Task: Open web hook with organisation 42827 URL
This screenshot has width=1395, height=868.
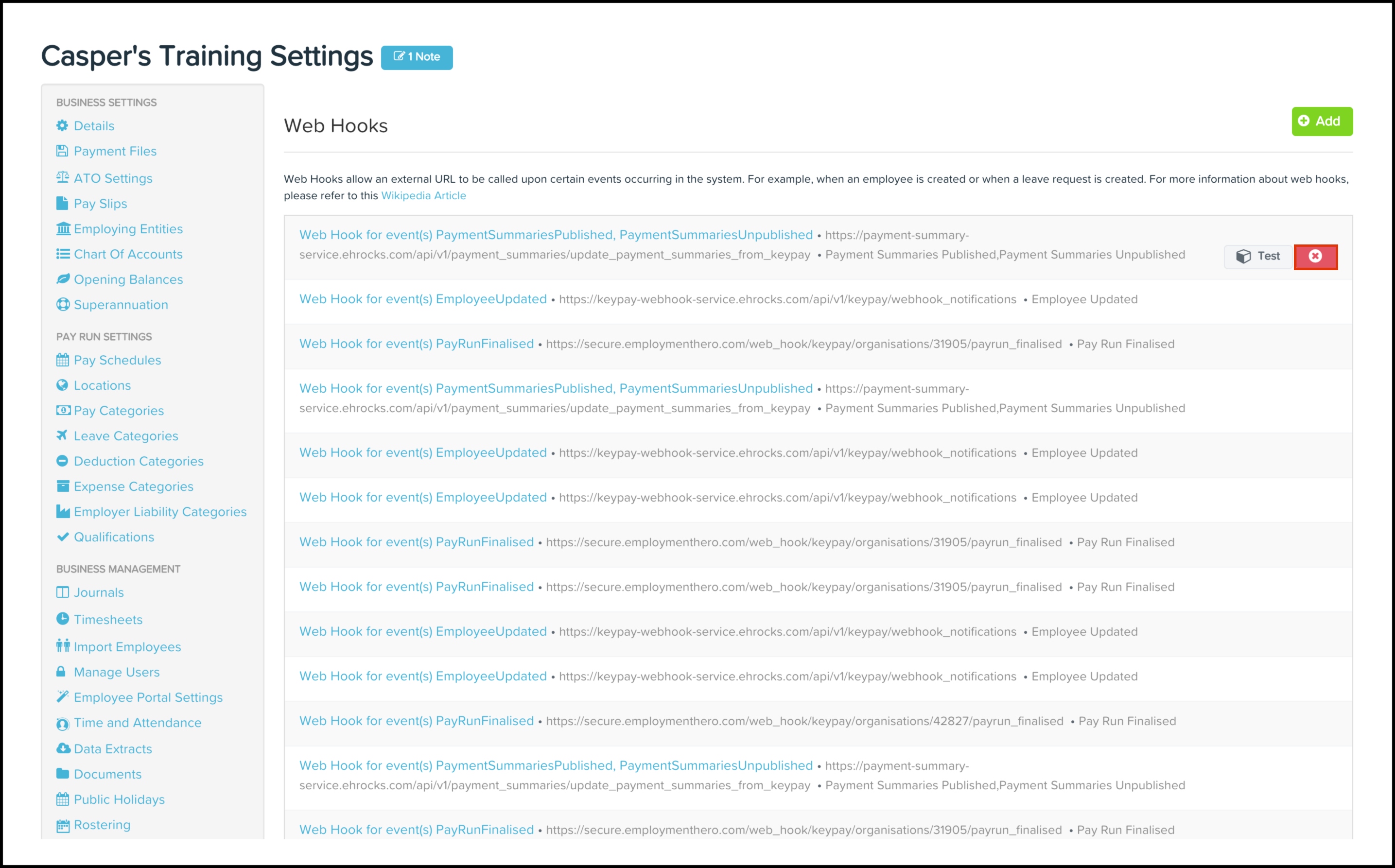Action: pos(416,721)
